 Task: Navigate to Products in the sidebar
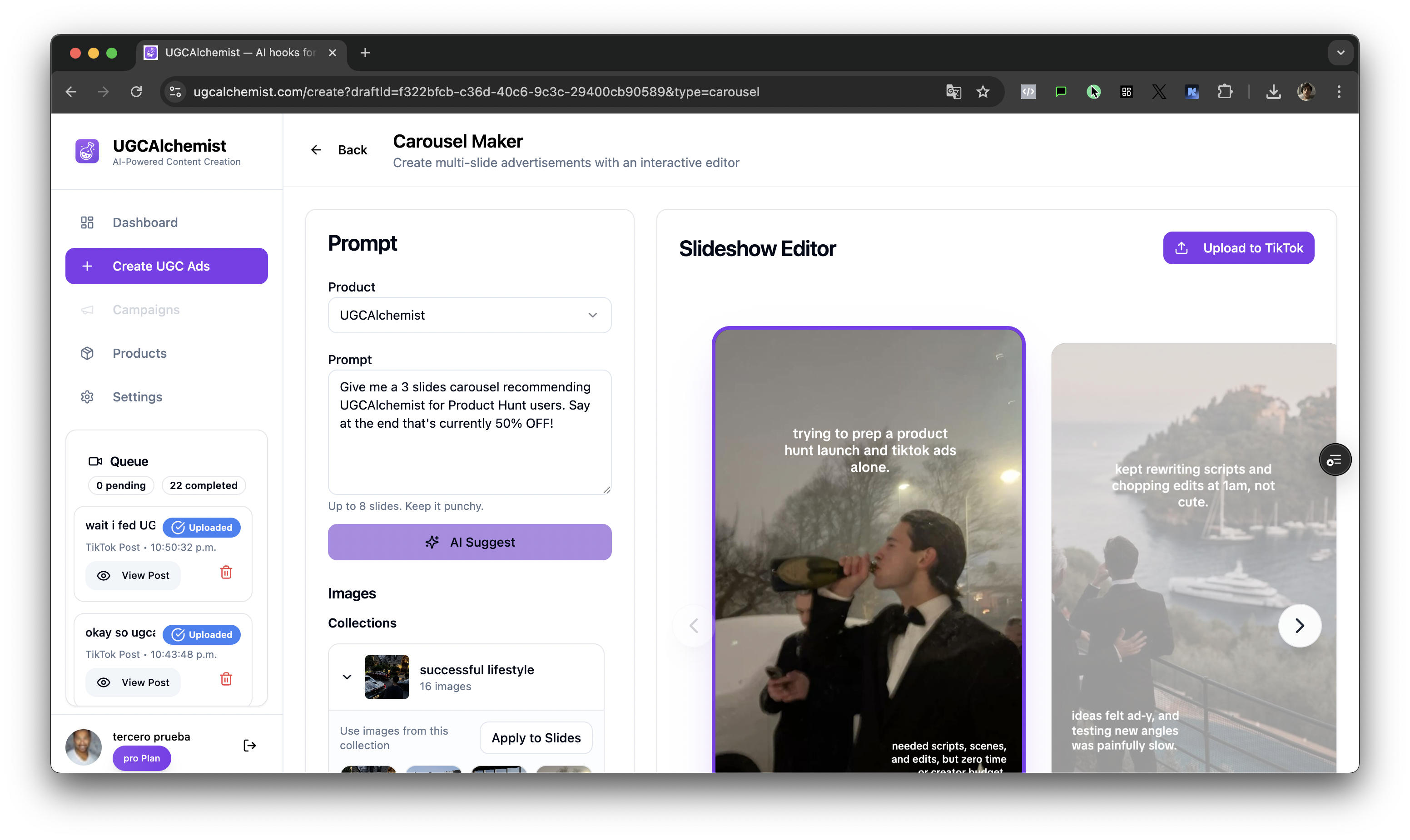pos(139,353)
